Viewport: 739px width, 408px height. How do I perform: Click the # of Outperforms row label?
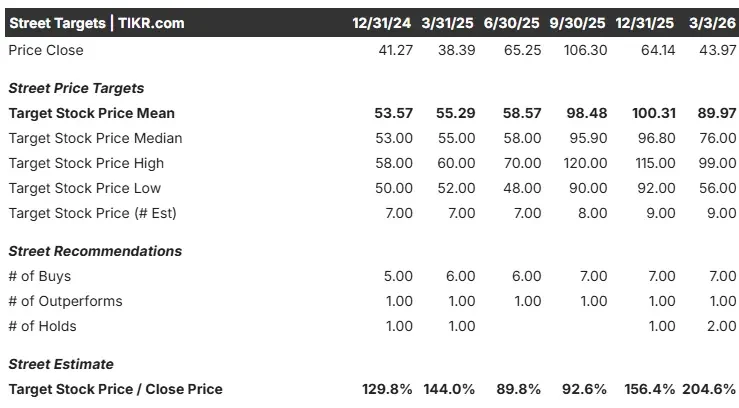coord(66,301)
